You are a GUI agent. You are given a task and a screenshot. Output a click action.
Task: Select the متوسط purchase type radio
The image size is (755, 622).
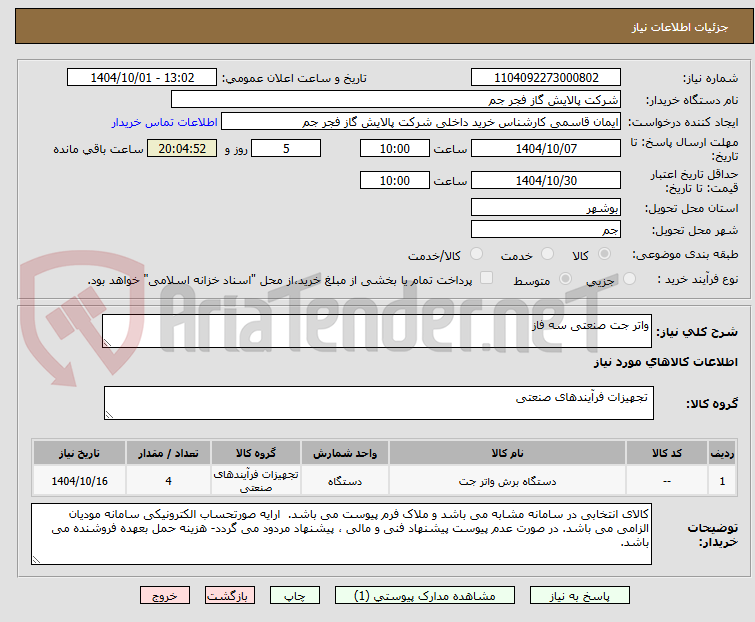[x=565, y=279]
